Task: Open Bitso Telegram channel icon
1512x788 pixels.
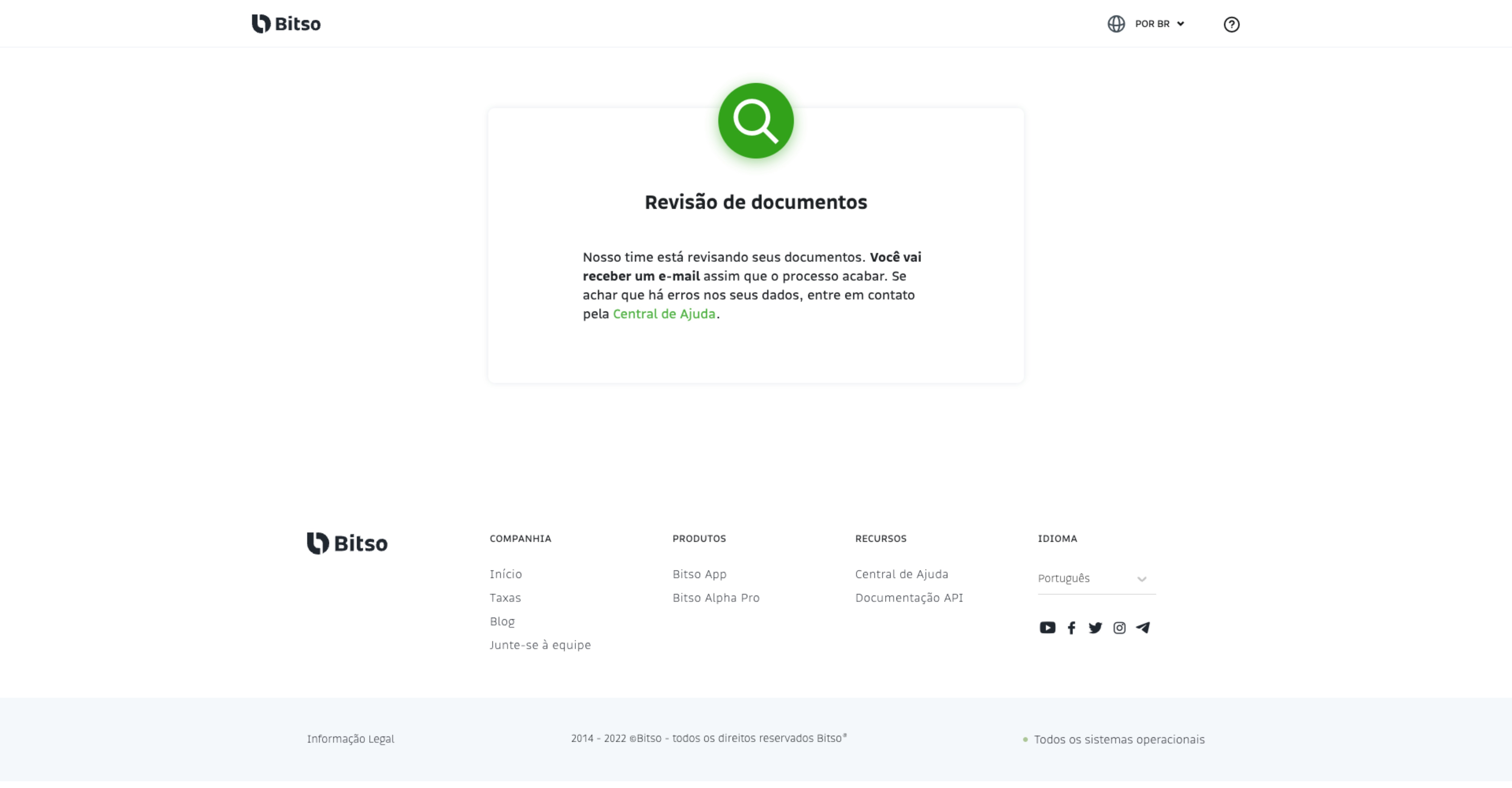Action: (x=1143, y=628)
